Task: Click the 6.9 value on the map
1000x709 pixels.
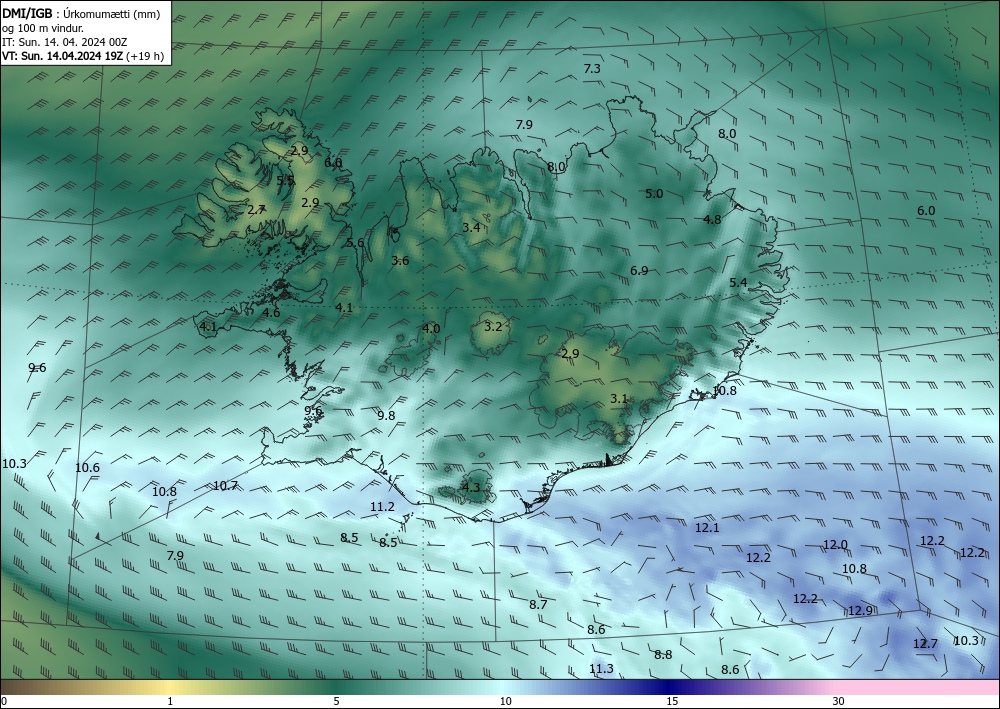Action: tap(639, 270)
